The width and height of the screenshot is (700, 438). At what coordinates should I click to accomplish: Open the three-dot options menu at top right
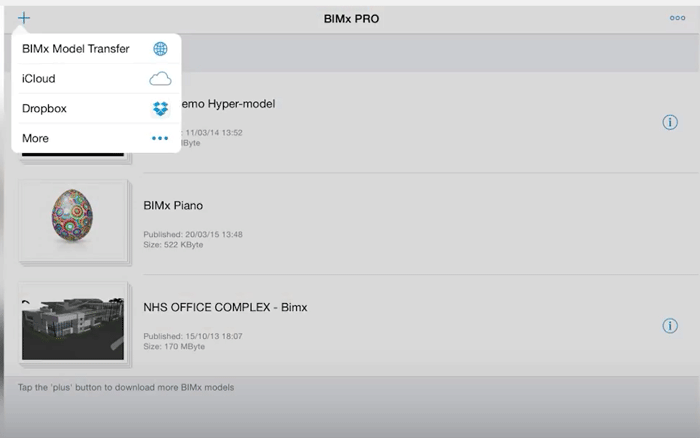tap(677, 18)
